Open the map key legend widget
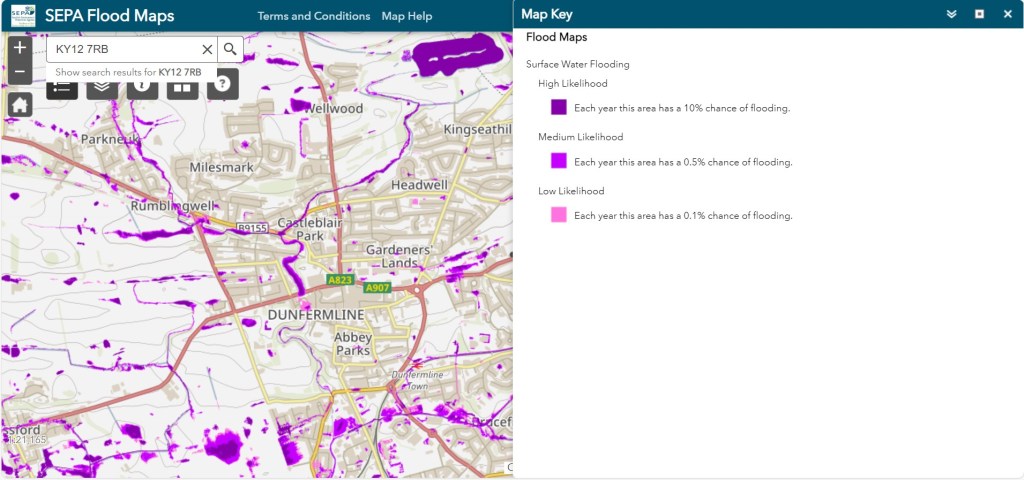This screenshot has height=480, width=1024. 62,90
